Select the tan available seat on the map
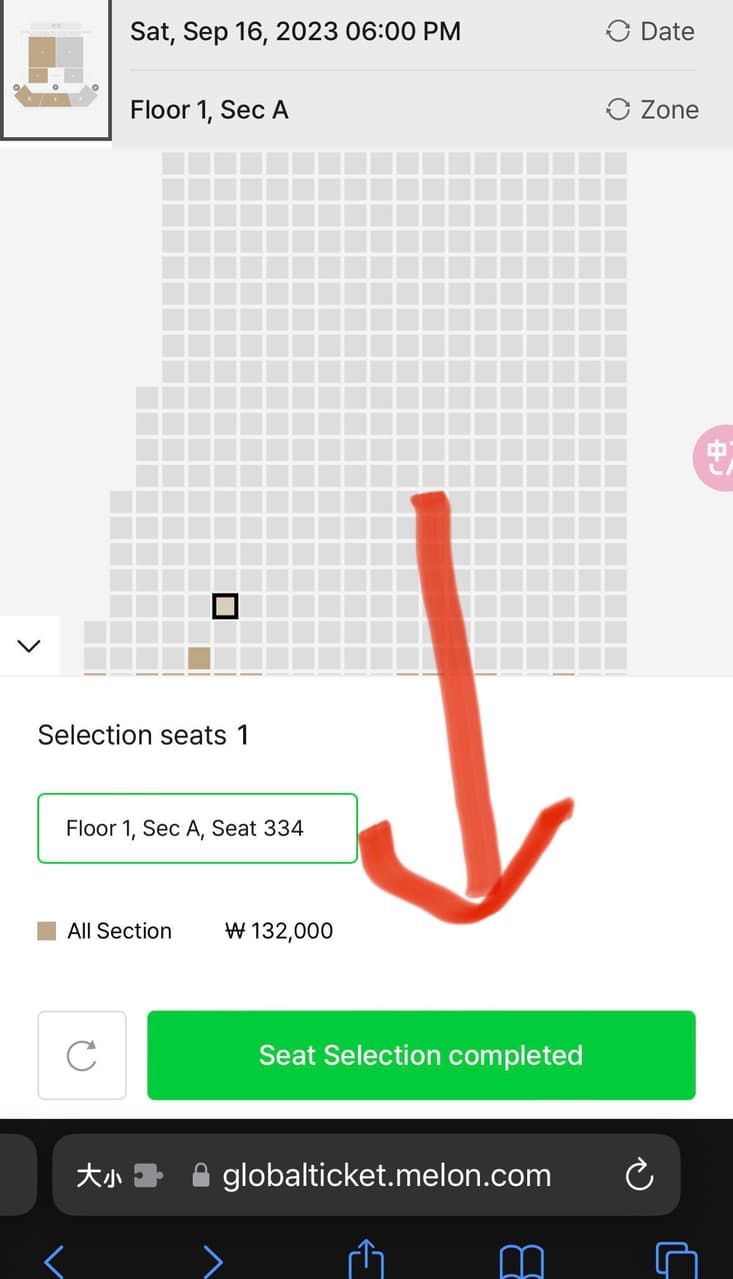This screenshot has width=733, height=1279. tap(198, 657)
